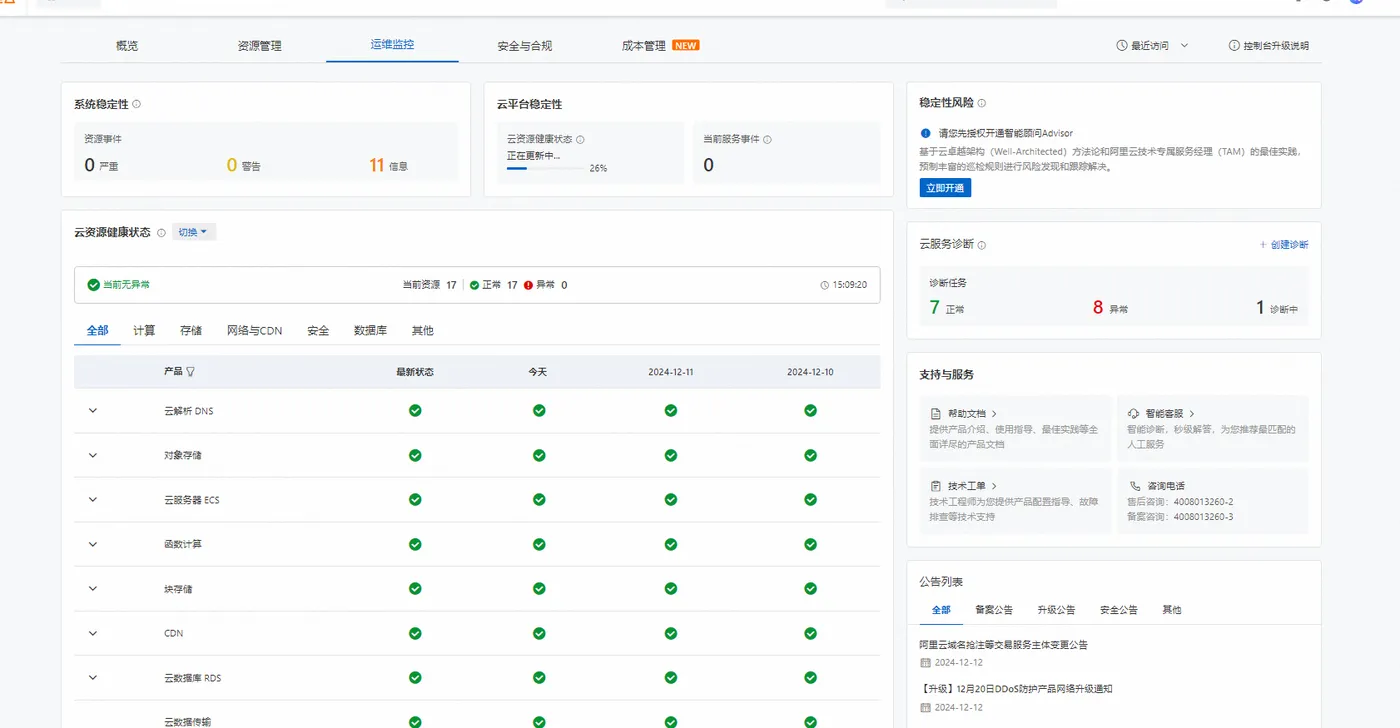
Task: Click 函数计算 2024-12-10 status check icon
Action: 810,544
